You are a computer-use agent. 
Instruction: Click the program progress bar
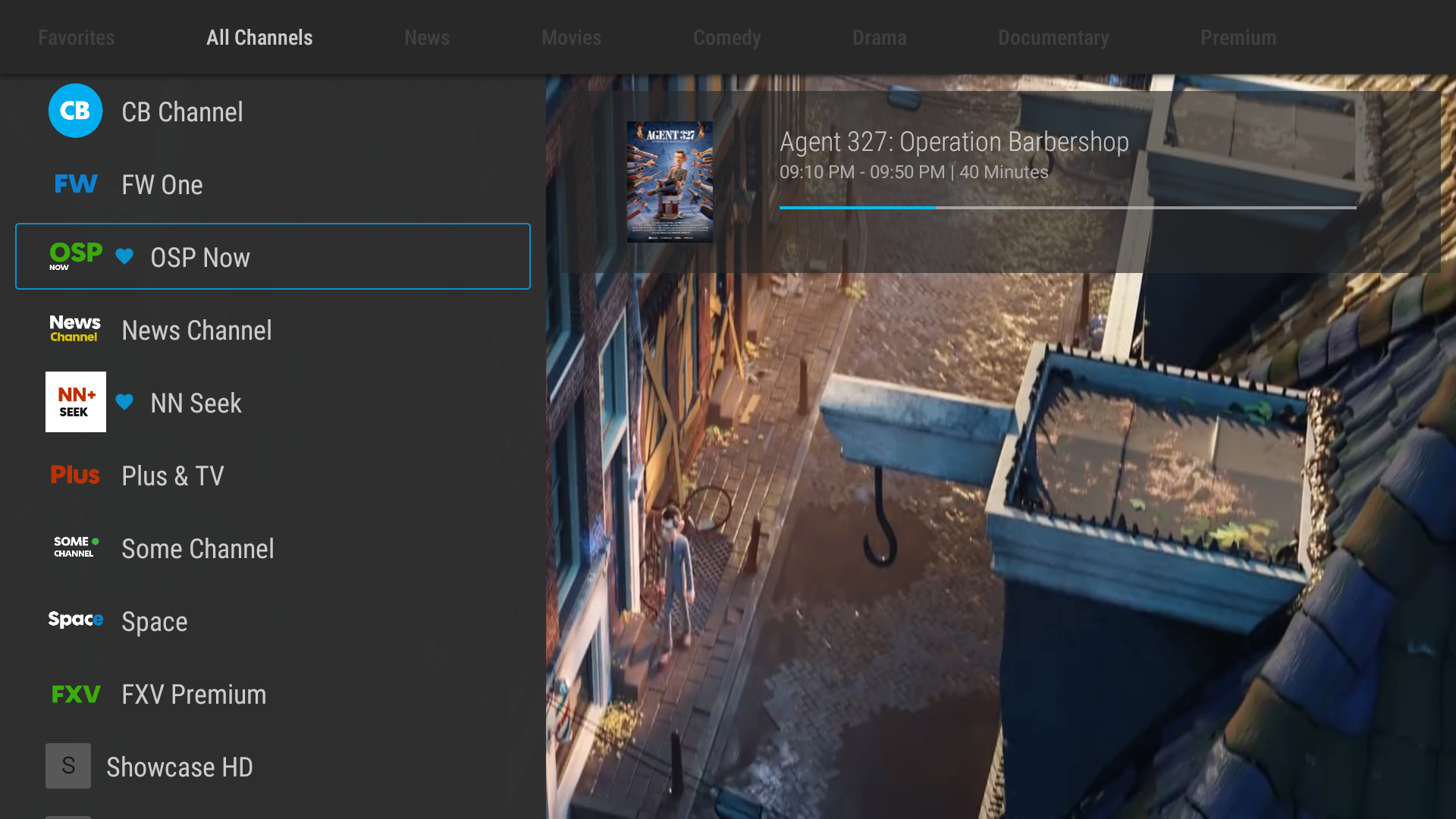coord(1068,207)
